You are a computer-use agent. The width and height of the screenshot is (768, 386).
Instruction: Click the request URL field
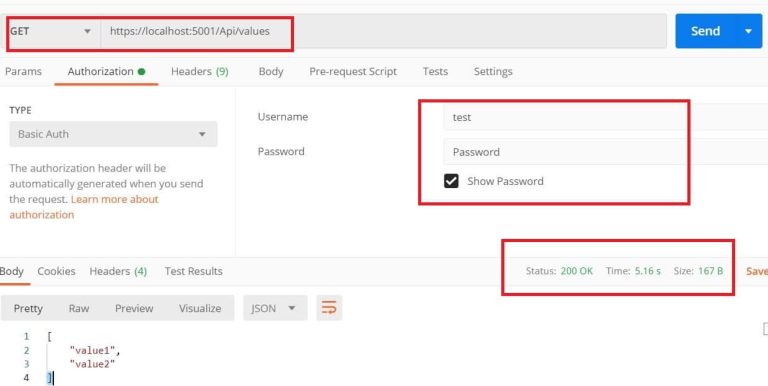point(383,31)
